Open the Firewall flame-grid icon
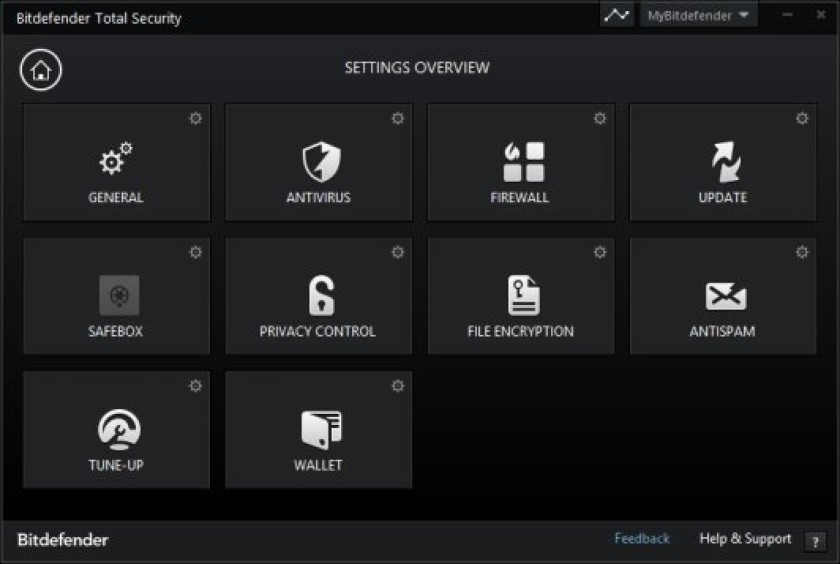840x564 pixels. click(x=523, y=162)
